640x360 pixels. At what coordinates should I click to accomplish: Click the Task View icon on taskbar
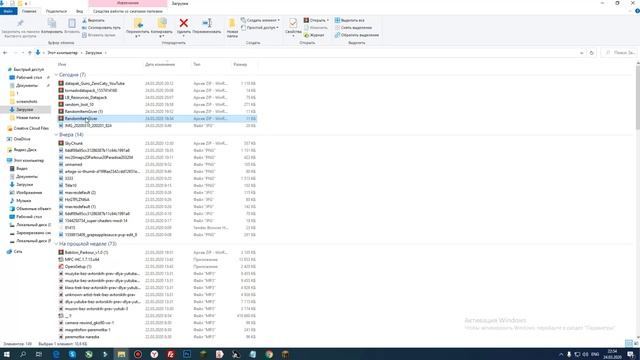click(39, 354)
